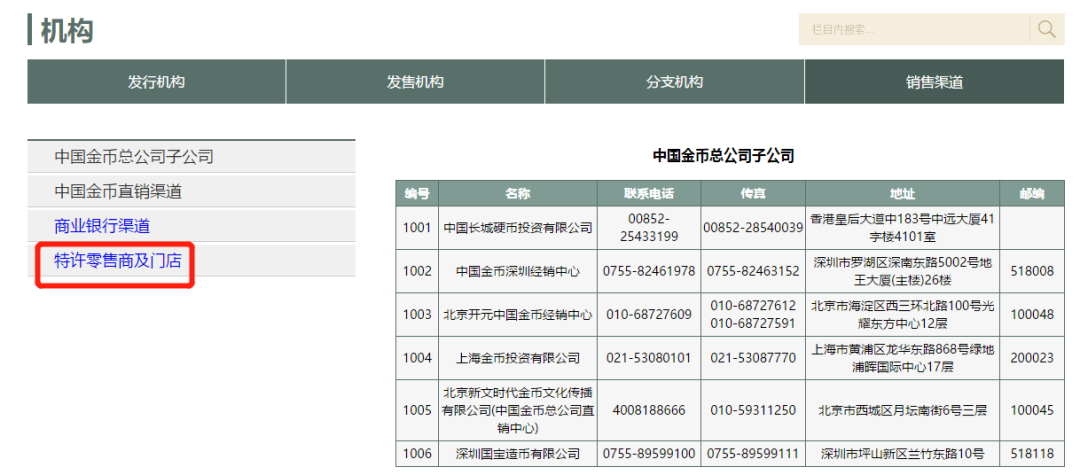Click address 香港皇后大道中183号 cell
The width and height of the screenshot is (1080, 475).
click(902, 228)
